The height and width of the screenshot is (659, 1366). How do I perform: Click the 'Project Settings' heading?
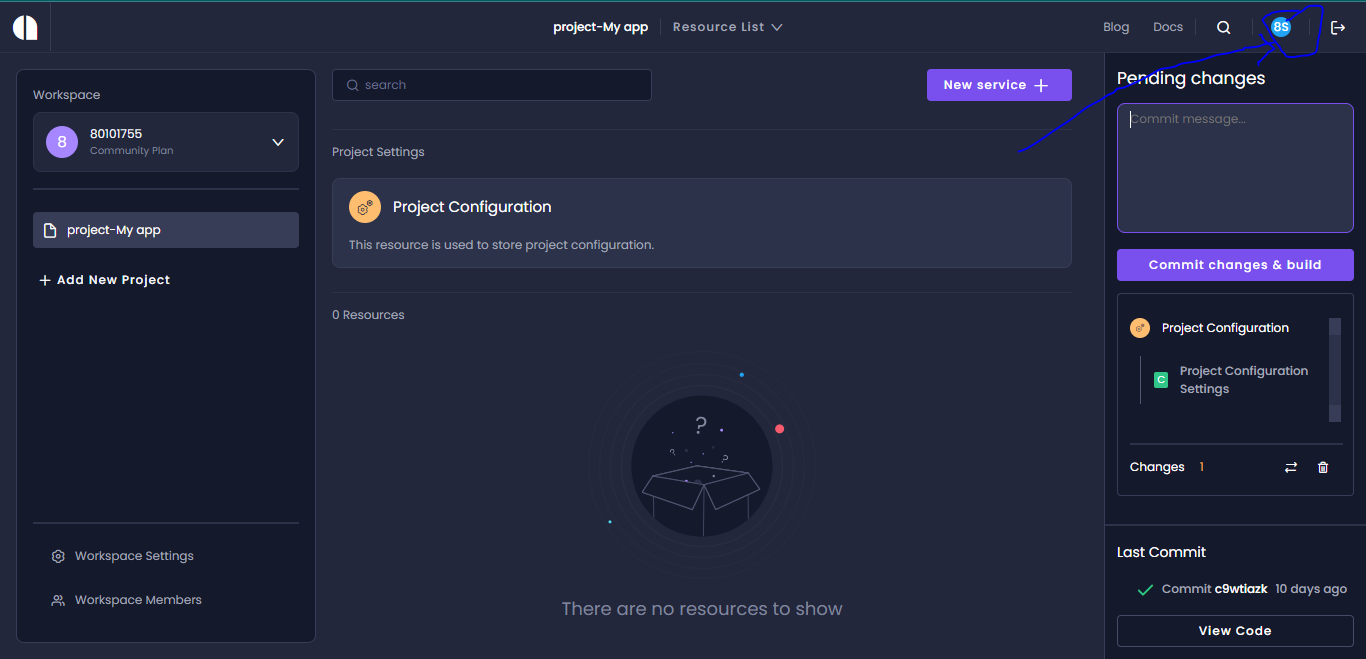point(378,152)
